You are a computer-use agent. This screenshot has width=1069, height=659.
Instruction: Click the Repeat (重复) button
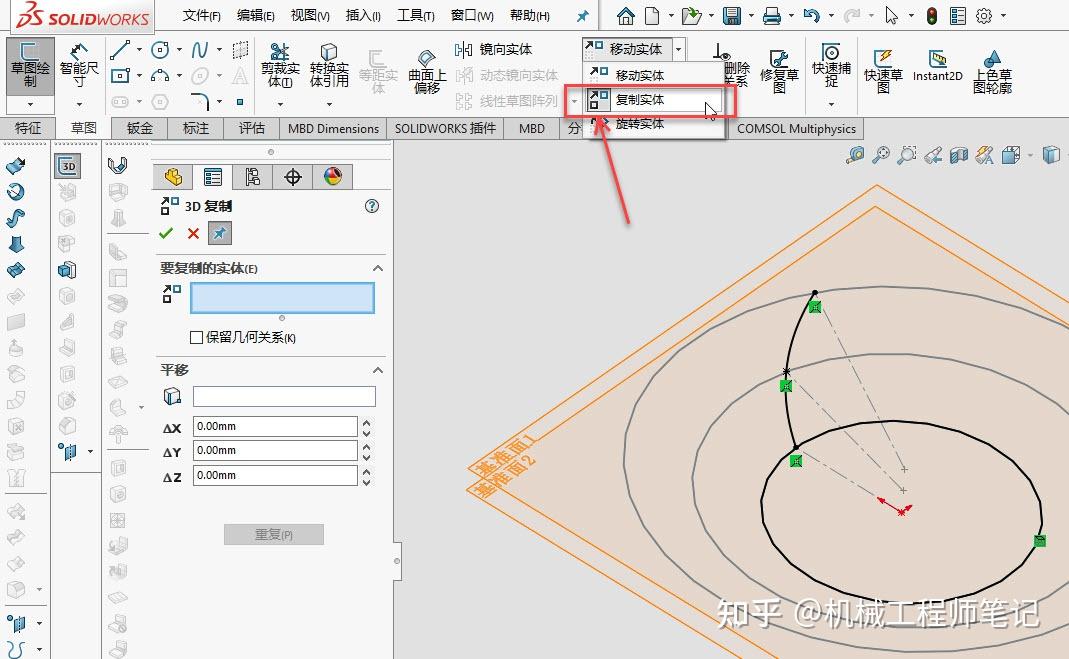[x=273, y=534]
